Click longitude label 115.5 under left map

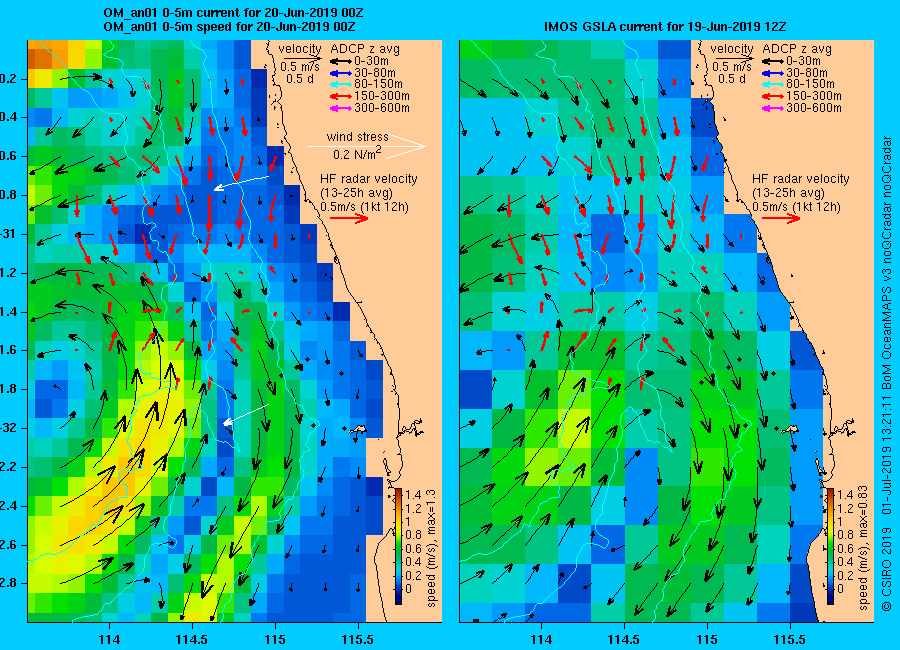click(x=358, y=640)
